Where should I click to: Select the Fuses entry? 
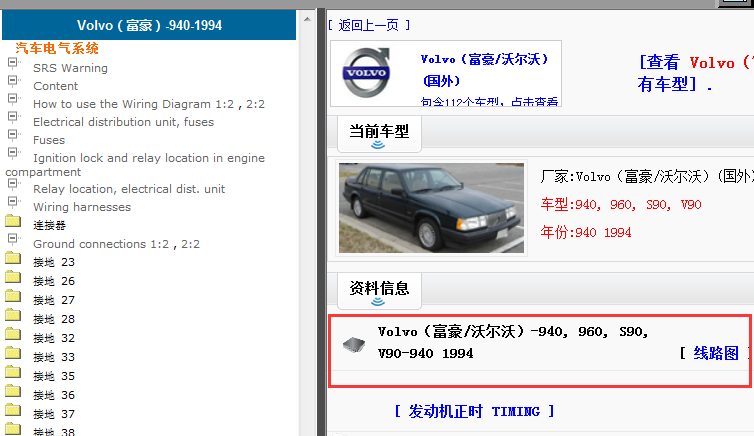(x=49, y=140)
